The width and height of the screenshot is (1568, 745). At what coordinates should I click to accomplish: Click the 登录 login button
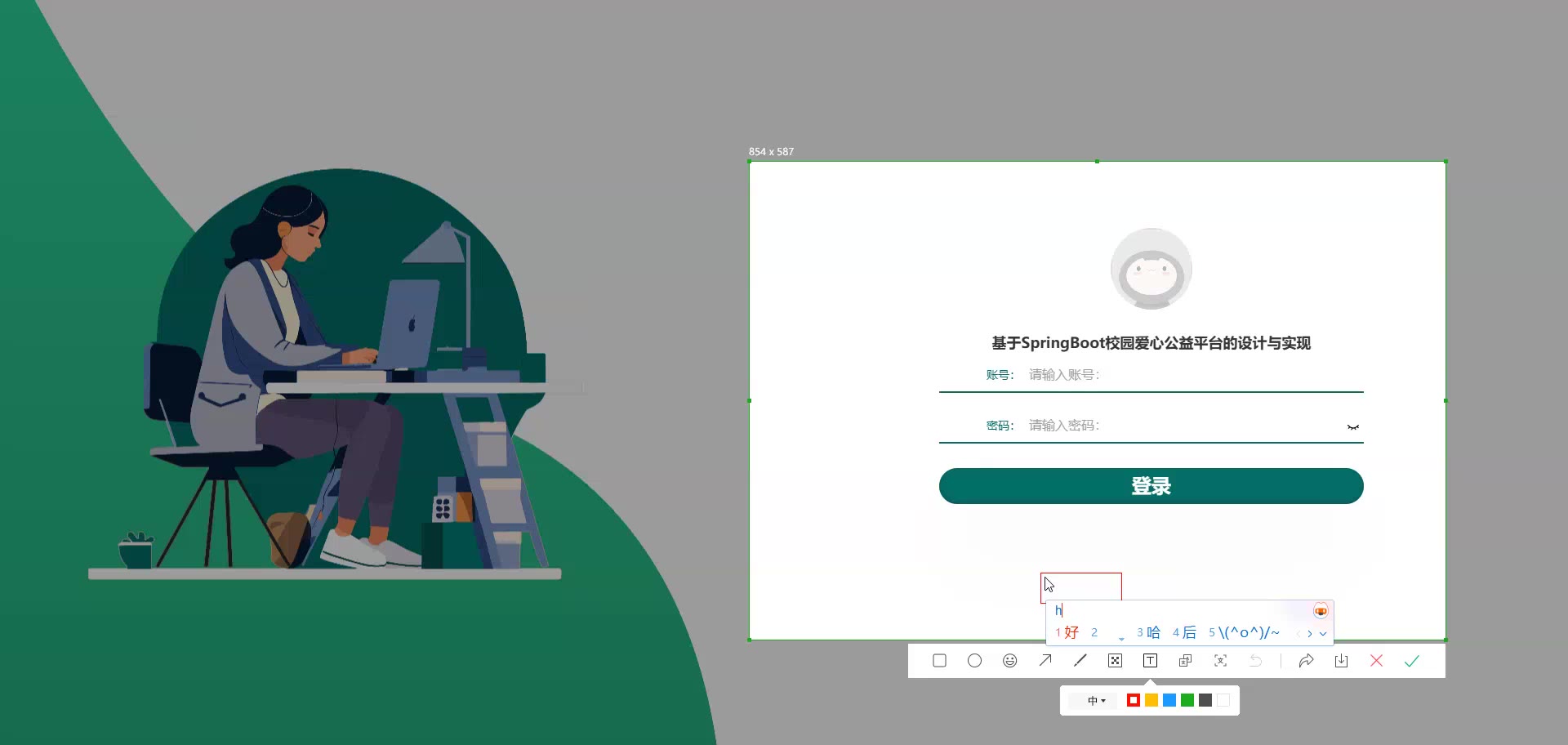click(x=1151, y=486)
